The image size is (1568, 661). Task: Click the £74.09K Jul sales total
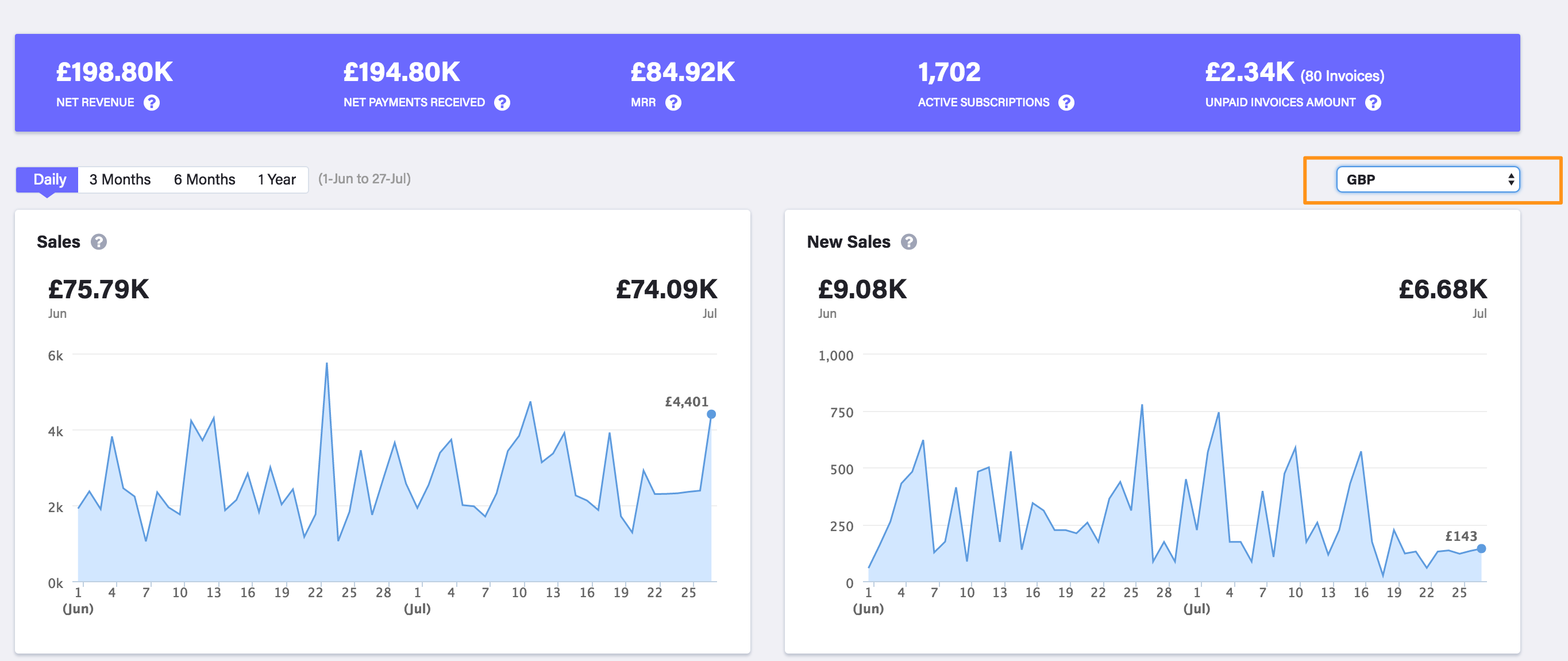click(x=667, y=290)
